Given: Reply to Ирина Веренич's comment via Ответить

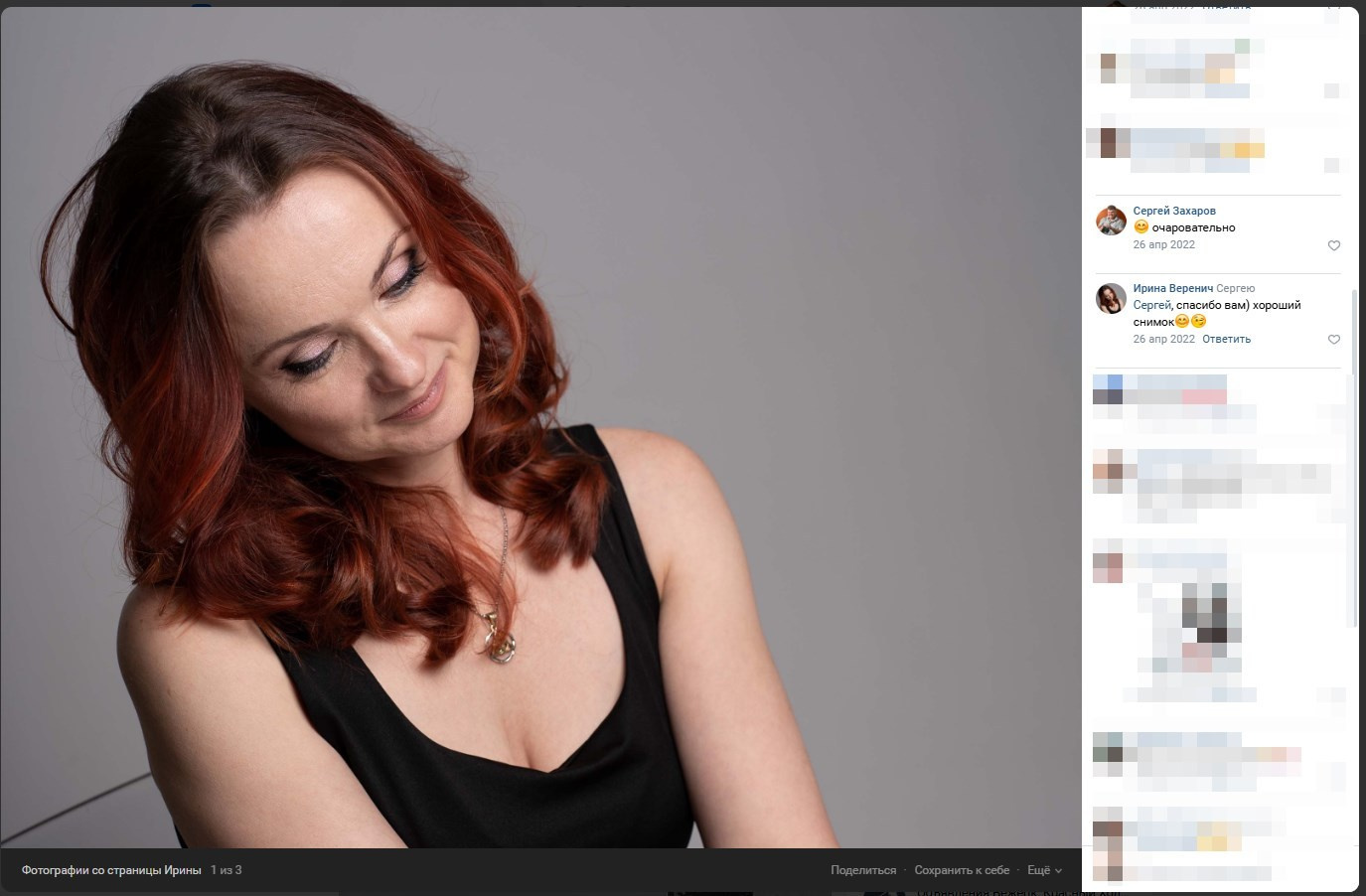Looking at the screenshot, I should coord(1226,339).
